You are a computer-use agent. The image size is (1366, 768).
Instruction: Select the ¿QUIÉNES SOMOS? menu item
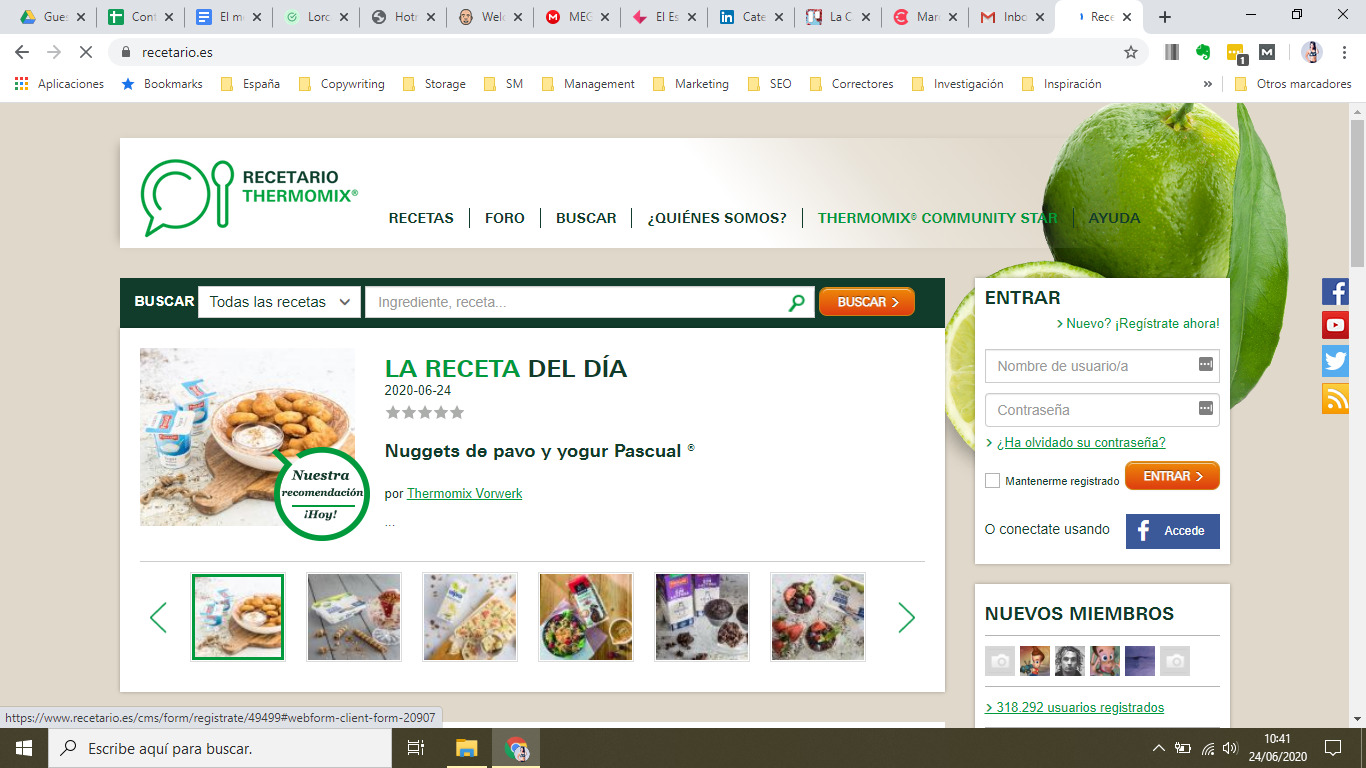tap(717, 217)
